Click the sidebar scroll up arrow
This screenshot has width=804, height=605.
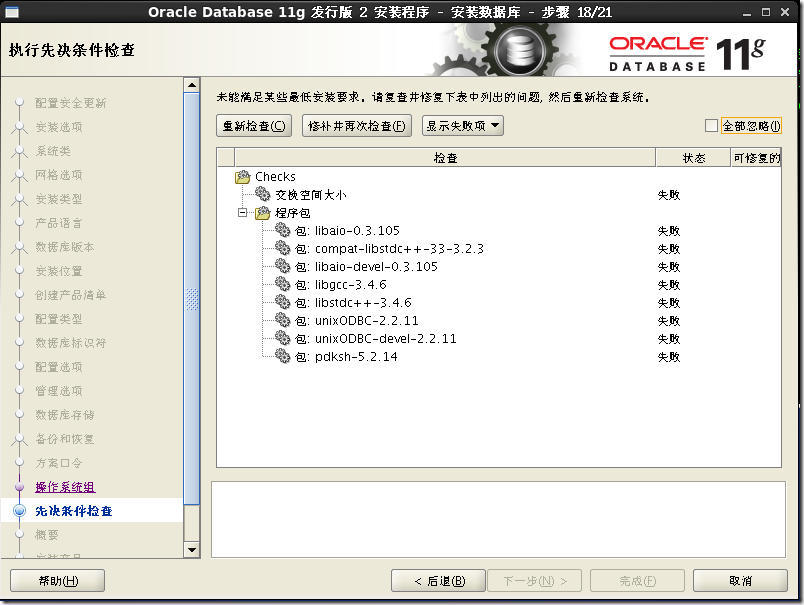[192, 85]
